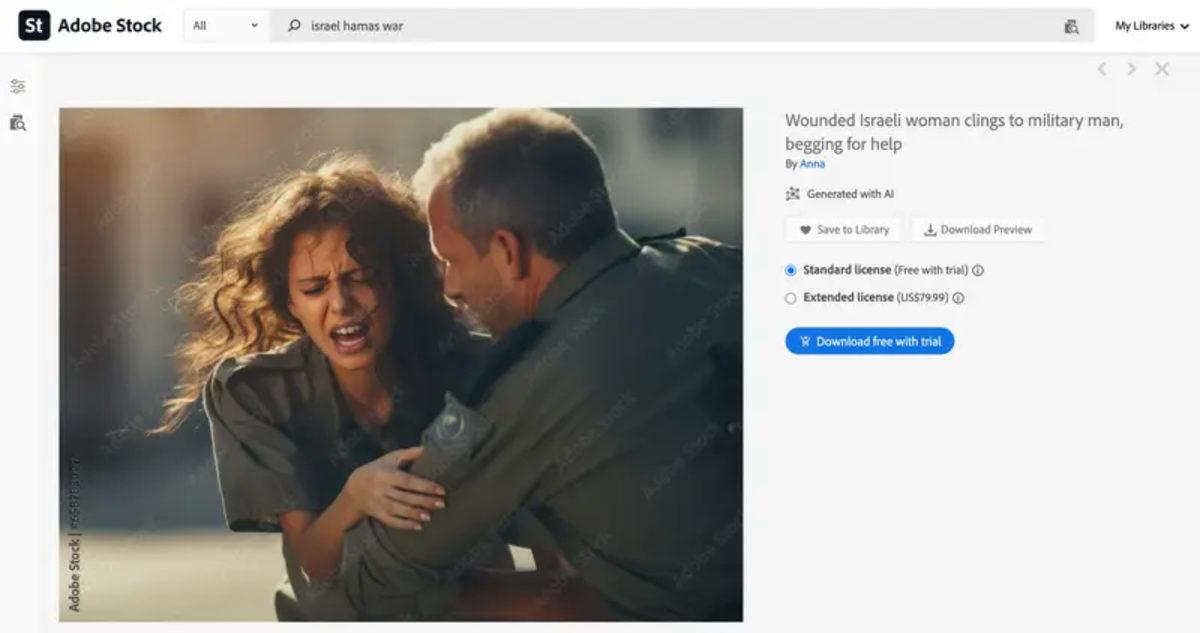Select the Extended license radio button
The height and width of the screenshot is (633, 1200).
coord(790,297)
